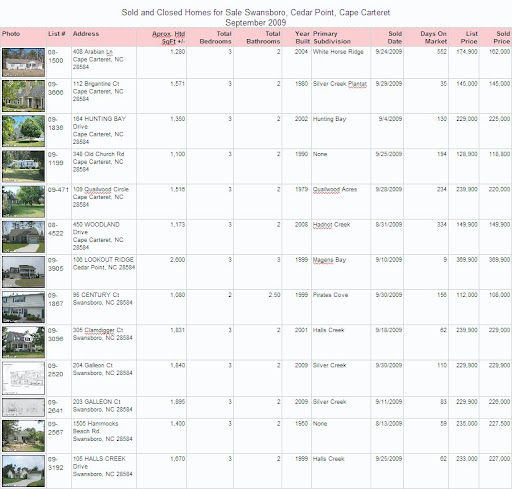Select list number 09-3192
The image size is (512, 489).
pos(55,463)
